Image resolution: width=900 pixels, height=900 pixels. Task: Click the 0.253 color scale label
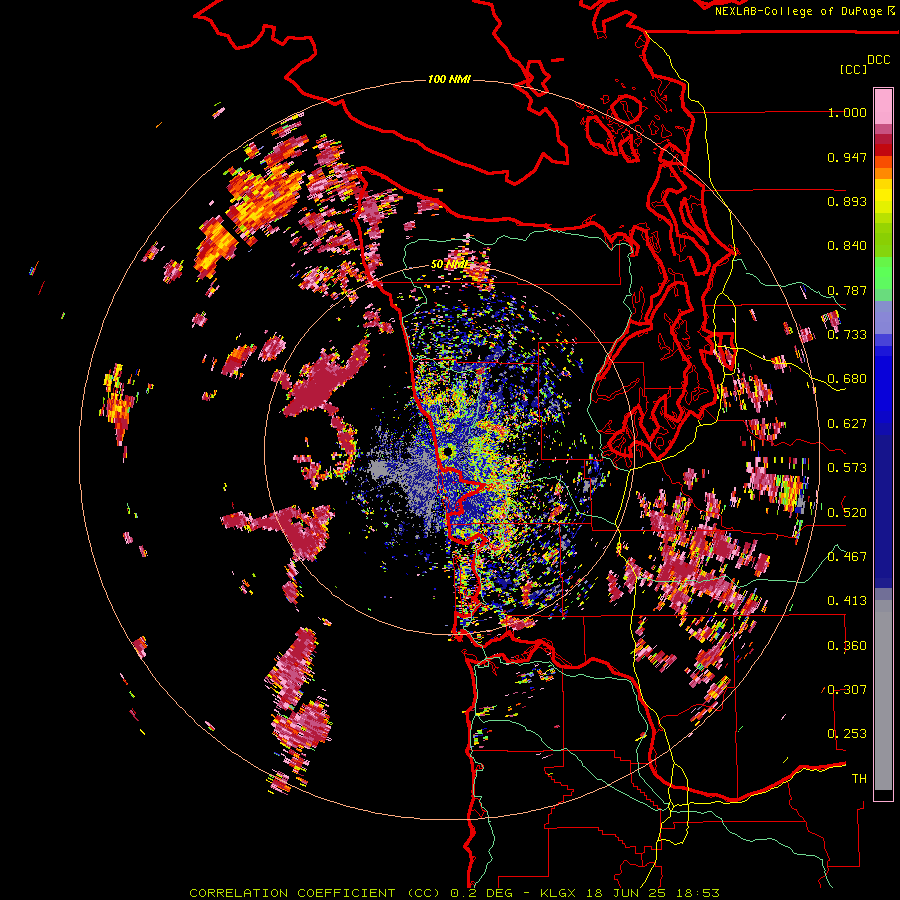[847, 734]
